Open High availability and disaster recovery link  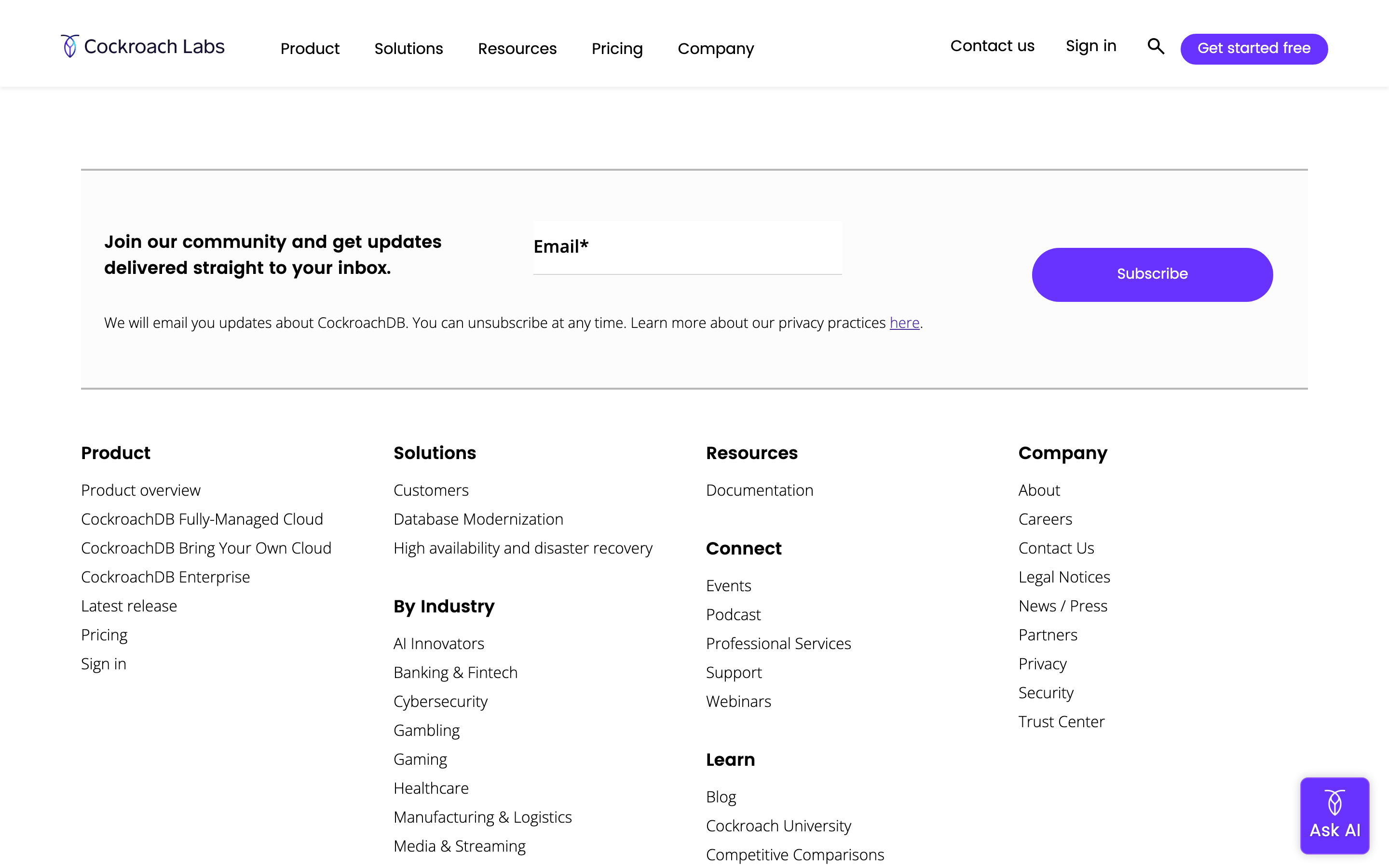523,548
